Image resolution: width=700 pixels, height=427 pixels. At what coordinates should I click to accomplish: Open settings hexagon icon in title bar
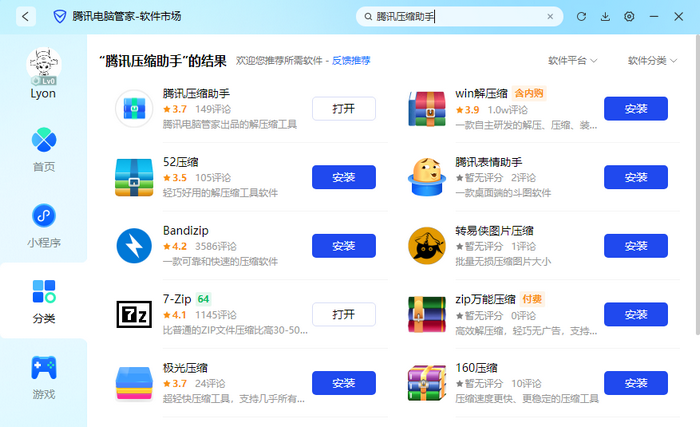[629, 17]
